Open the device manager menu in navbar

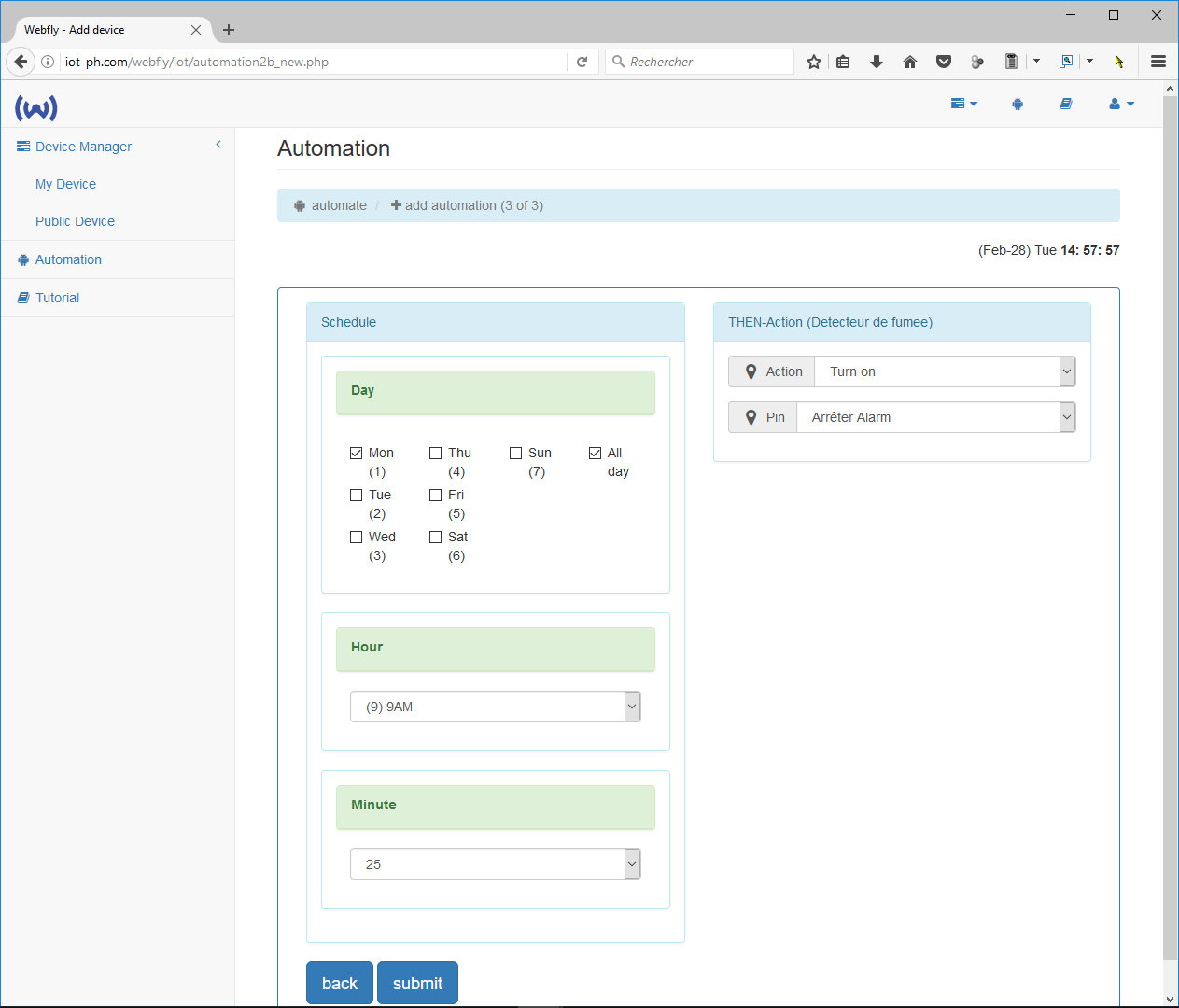click(x=963, y=104)
